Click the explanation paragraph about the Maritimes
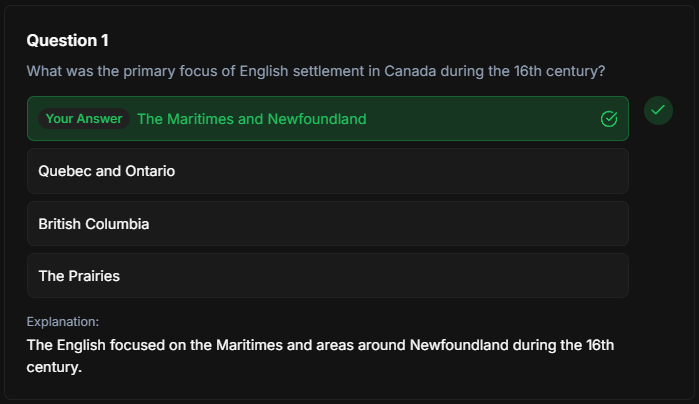Image resolution: width=699 pixels, height=404 pixels. coord(320,356)
